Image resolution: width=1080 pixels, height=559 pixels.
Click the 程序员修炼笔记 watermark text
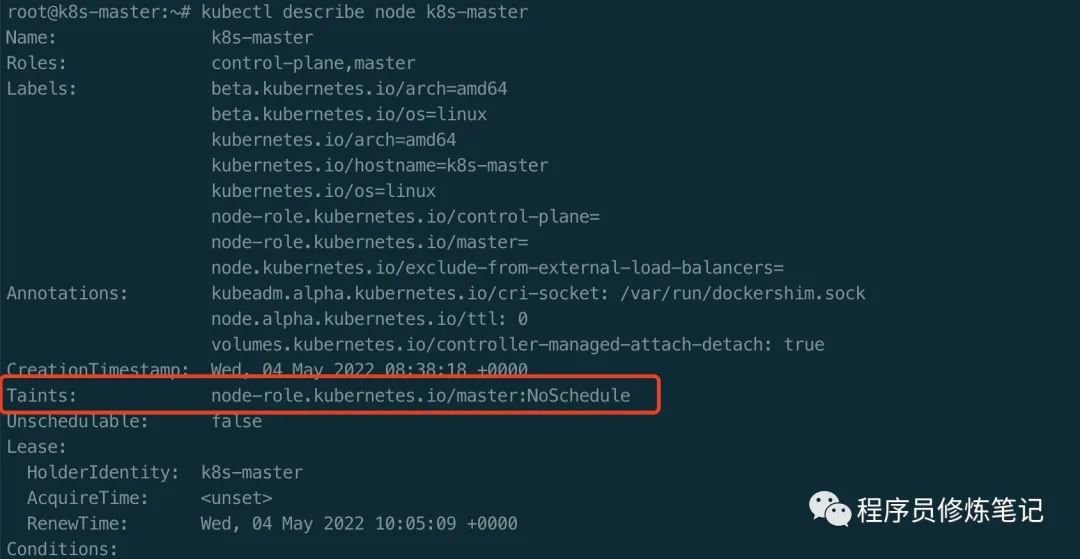pyautogui.click(x=950, y=510)
